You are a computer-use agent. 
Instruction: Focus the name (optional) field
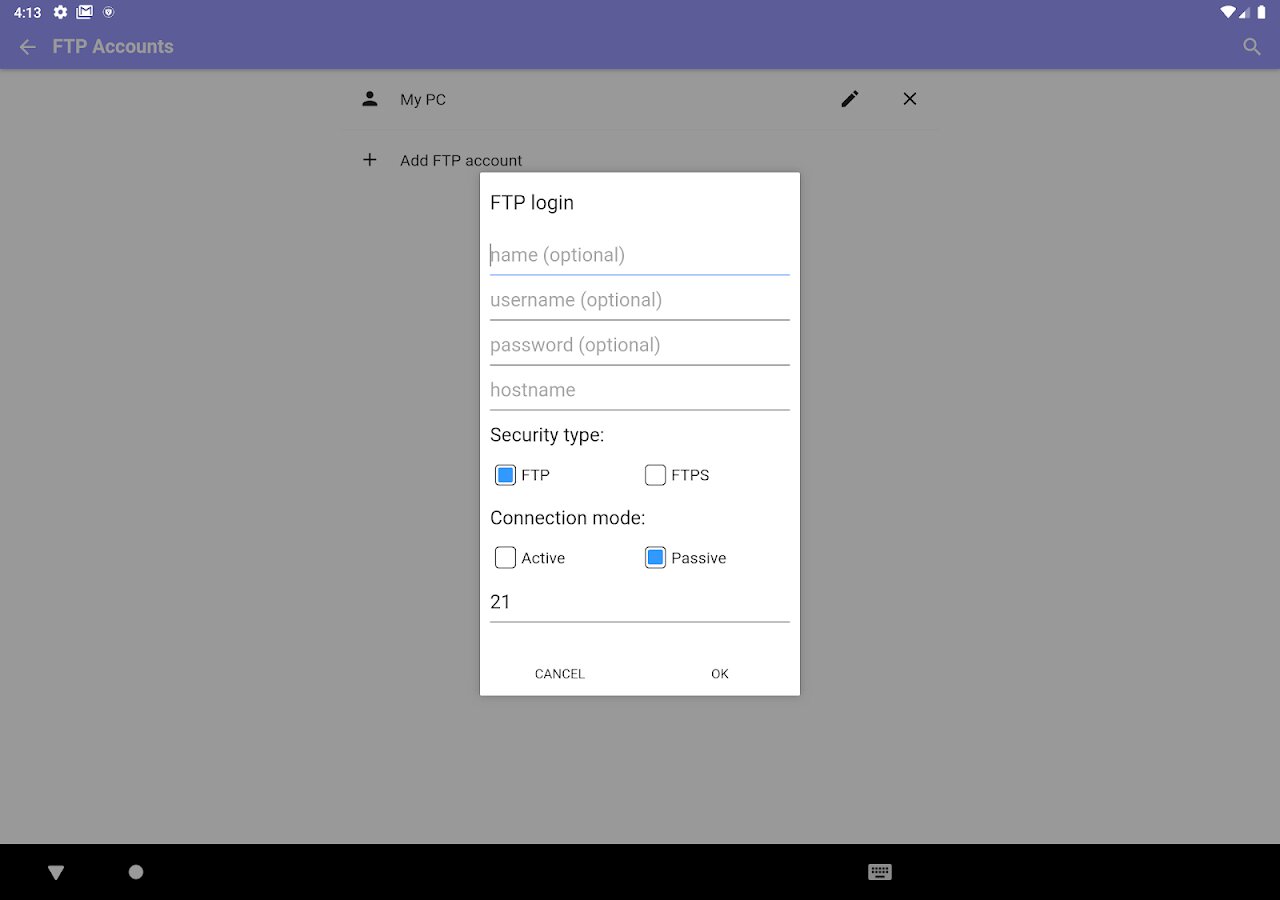click(640, 255)
